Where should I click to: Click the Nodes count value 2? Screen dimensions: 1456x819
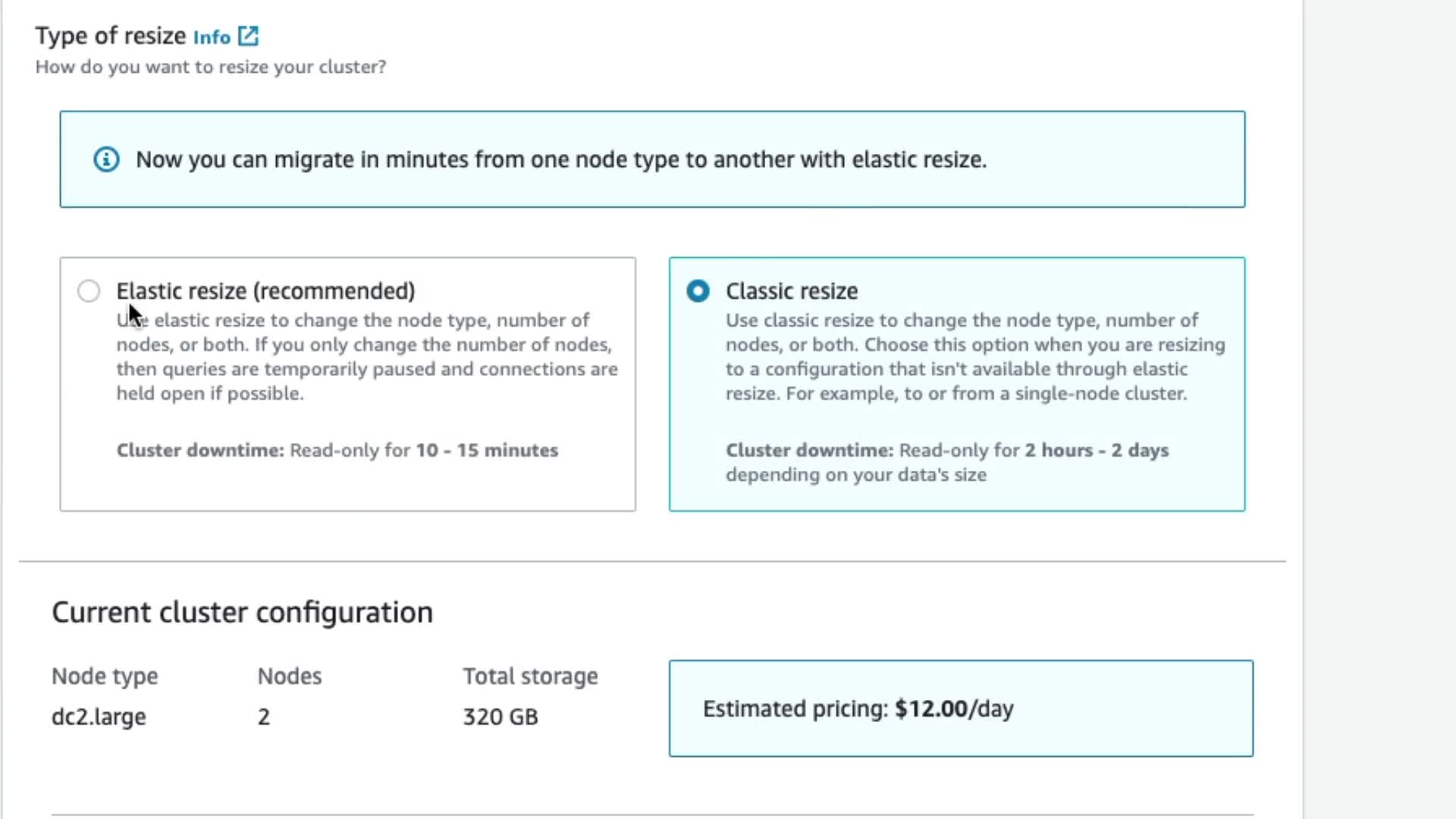(264, 717)
